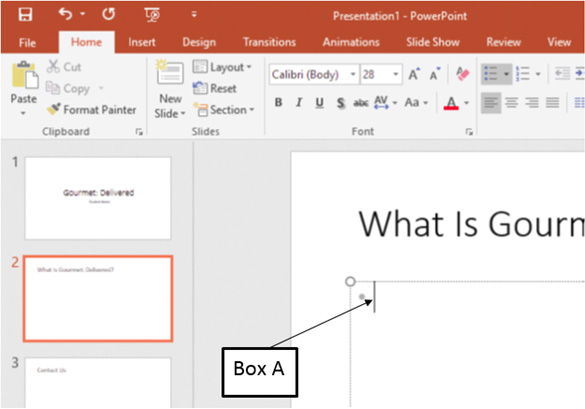Click the Copy button
This screenshot has width=585, height=409.
[68, 88]
